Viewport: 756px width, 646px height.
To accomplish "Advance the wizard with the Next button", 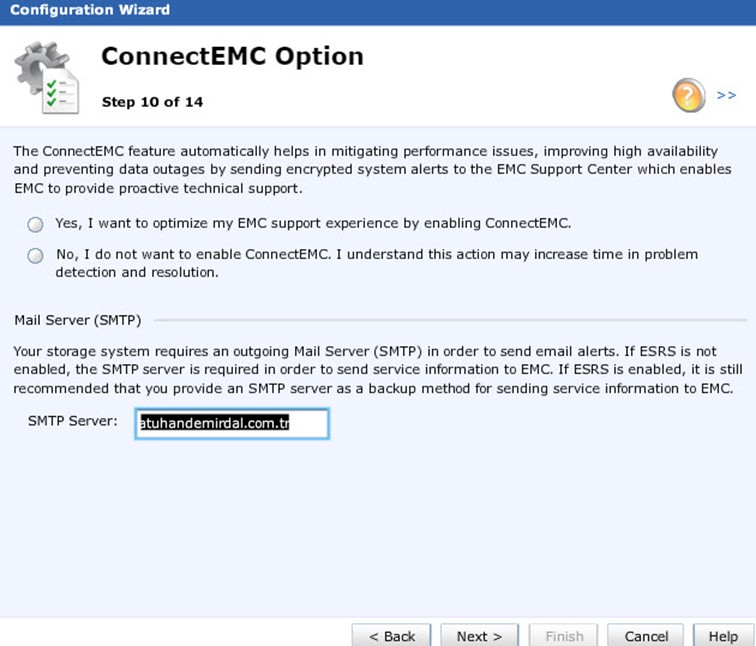I will [479, 635].
